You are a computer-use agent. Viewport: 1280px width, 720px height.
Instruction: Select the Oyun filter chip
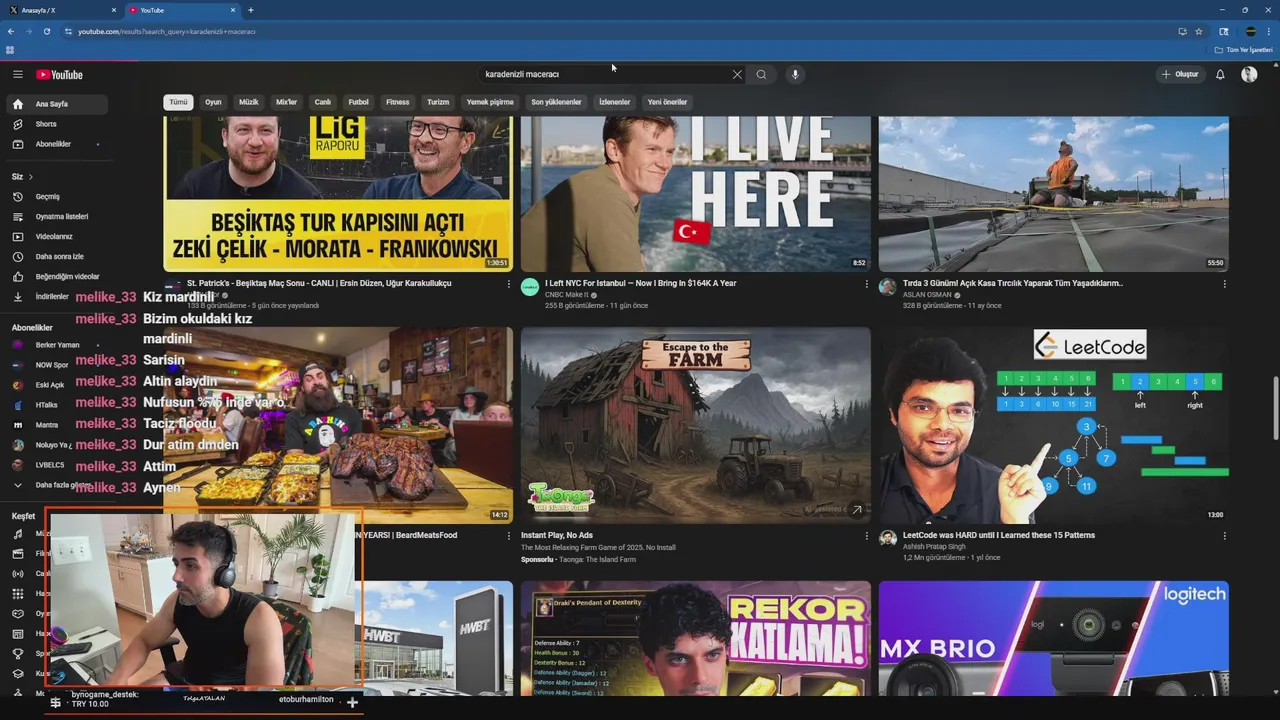[213, 102]
